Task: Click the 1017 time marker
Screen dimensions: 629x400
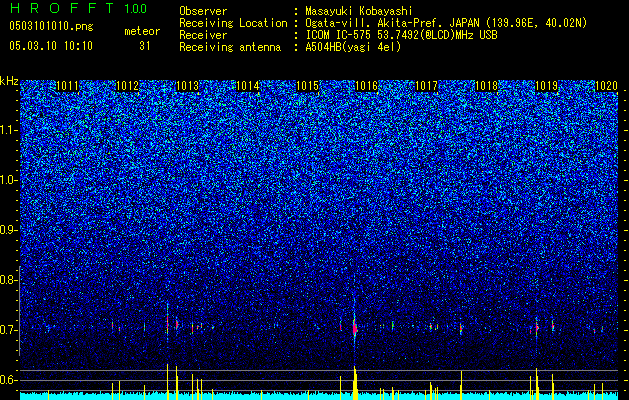Action: click(x=426, y=86)
